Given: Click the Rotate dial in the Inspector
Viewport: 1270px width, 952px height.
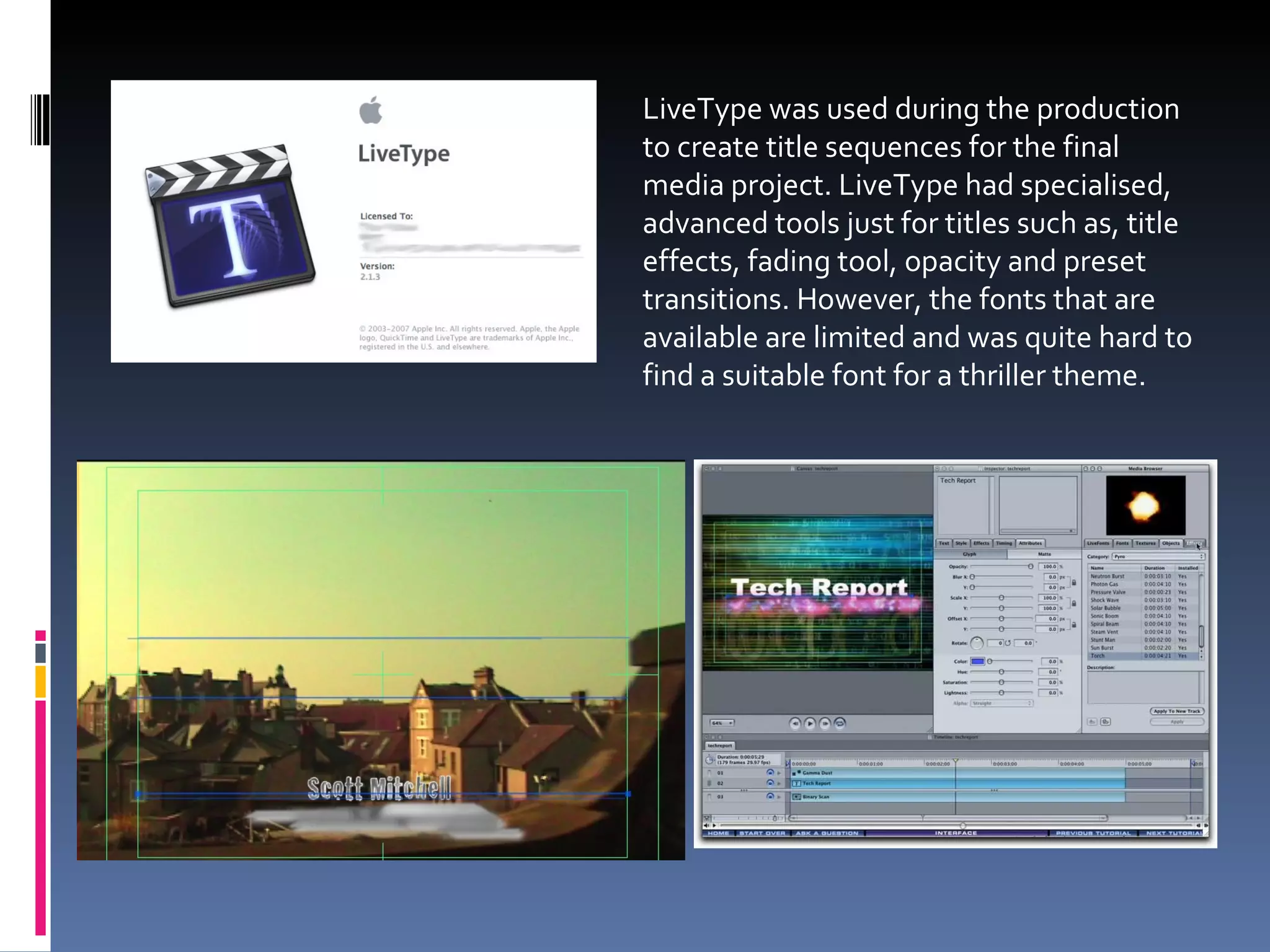Looking at the screenshot, I should pyautogui.click(x=977, y=643).
